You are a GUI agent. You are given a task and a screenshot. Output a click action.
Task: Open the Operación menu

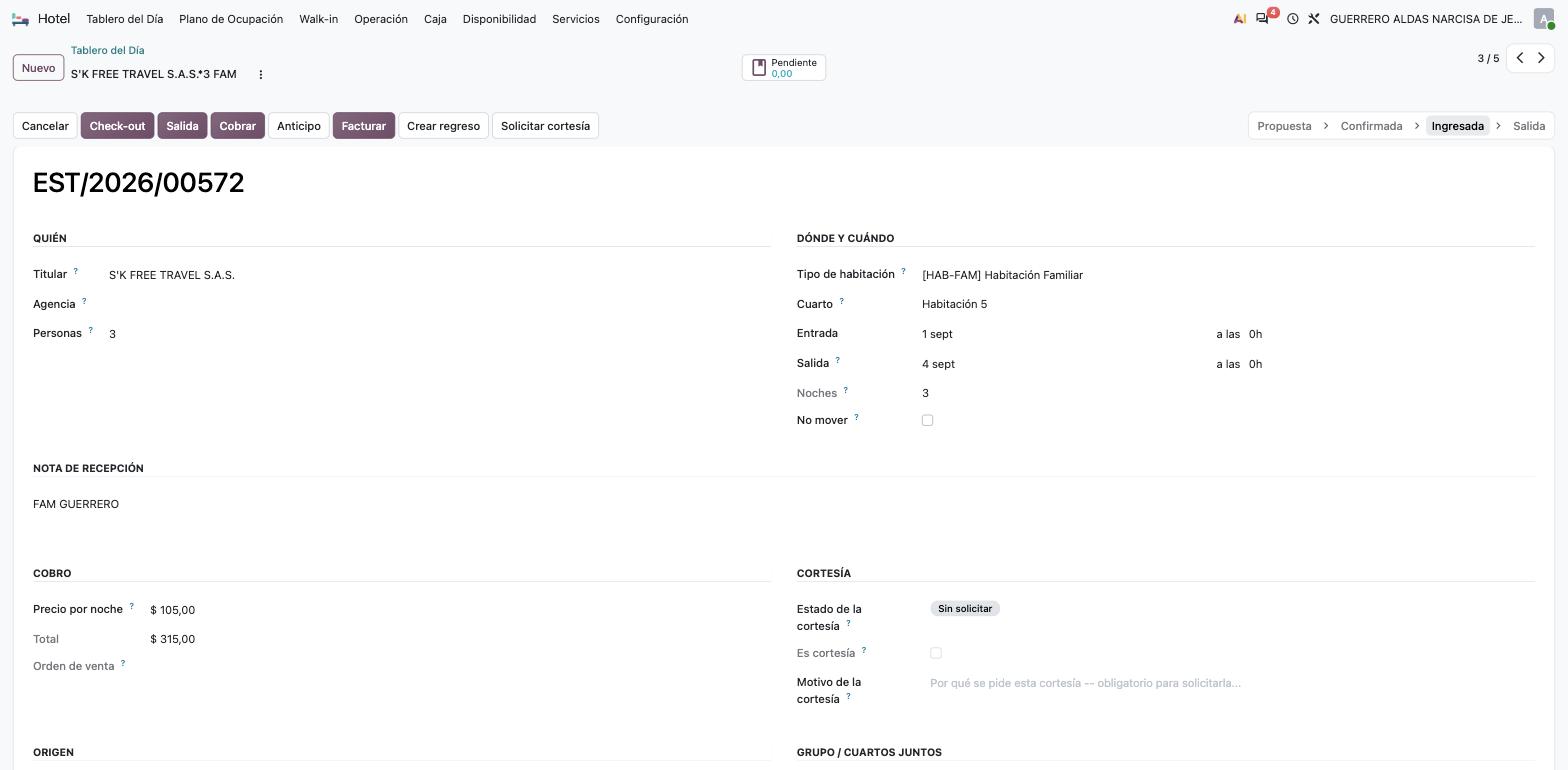(x=381, y=19)
